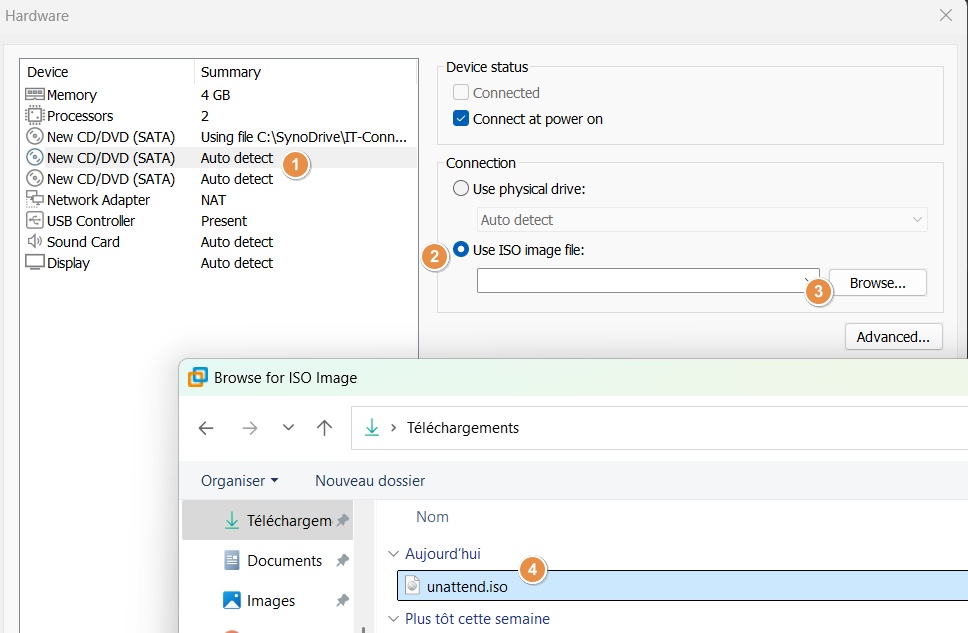Click the Browse button for ISO image

click(x=877, y=282)
